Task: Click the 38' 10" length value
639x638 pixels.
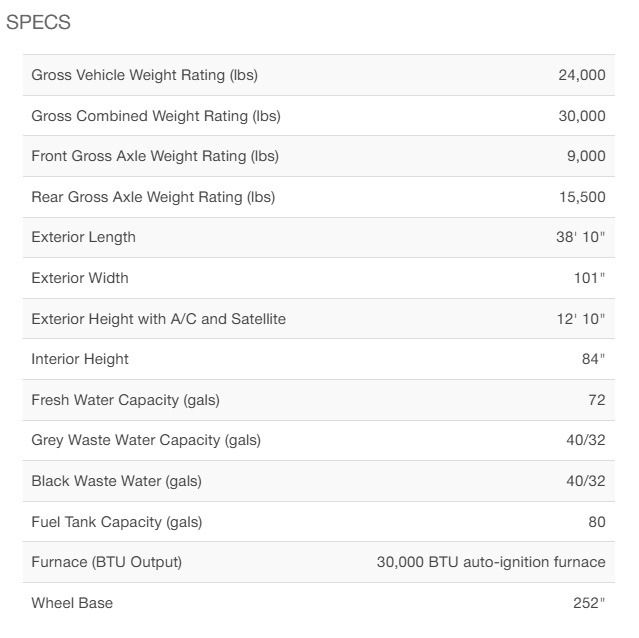Action: (x=580, y=237)
